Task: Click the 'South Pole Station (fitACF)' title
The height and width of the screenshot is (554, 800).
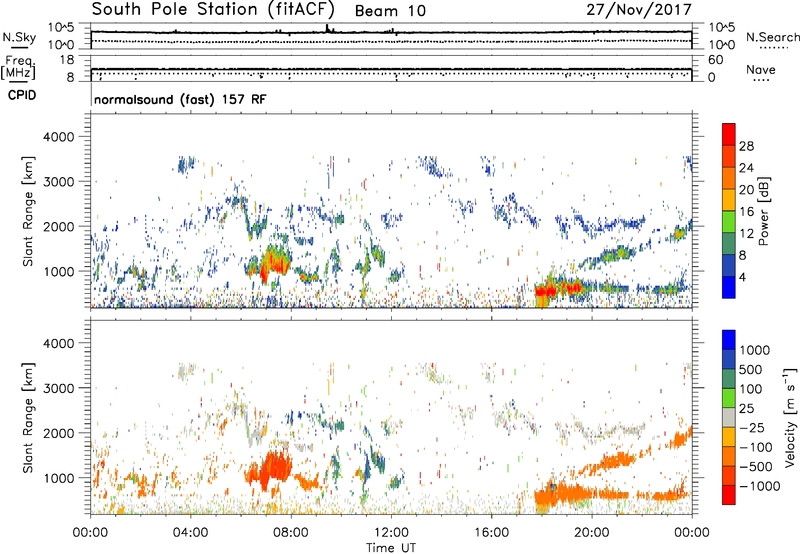Action: [x=213, y=9]
